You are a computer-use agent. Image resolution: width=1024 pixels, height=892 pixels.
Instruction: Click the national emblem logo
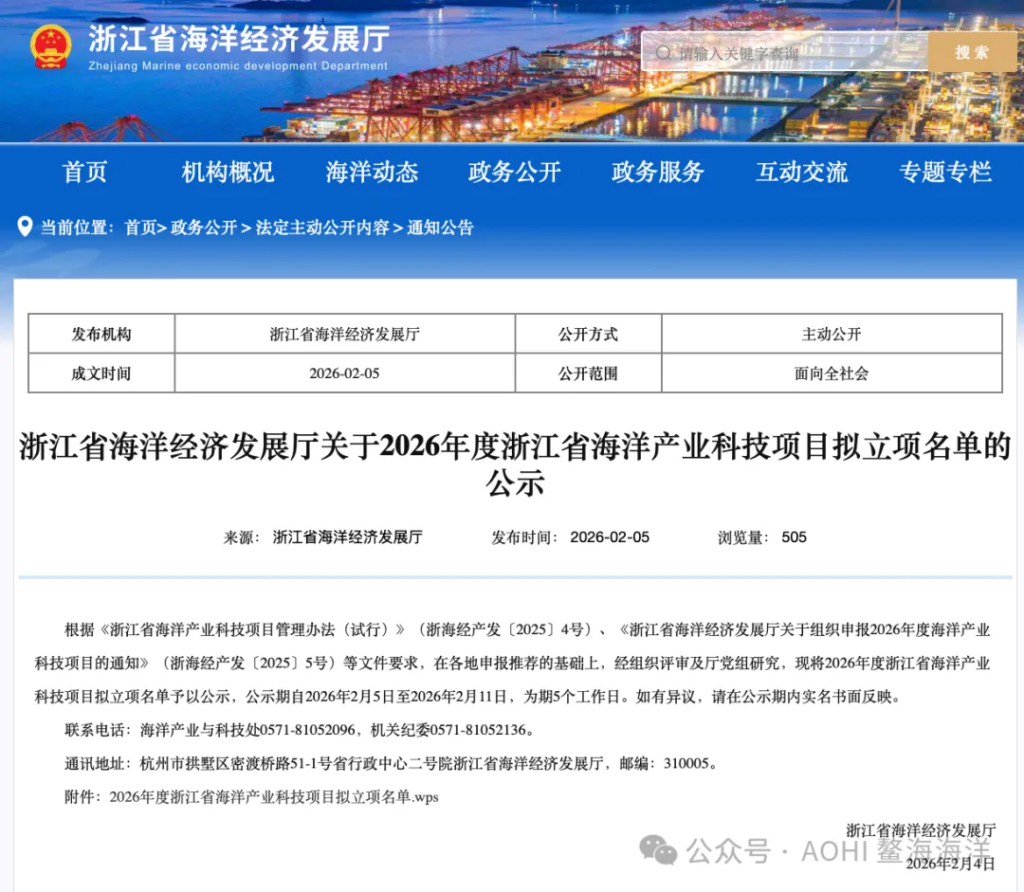[x=50, y=46]
